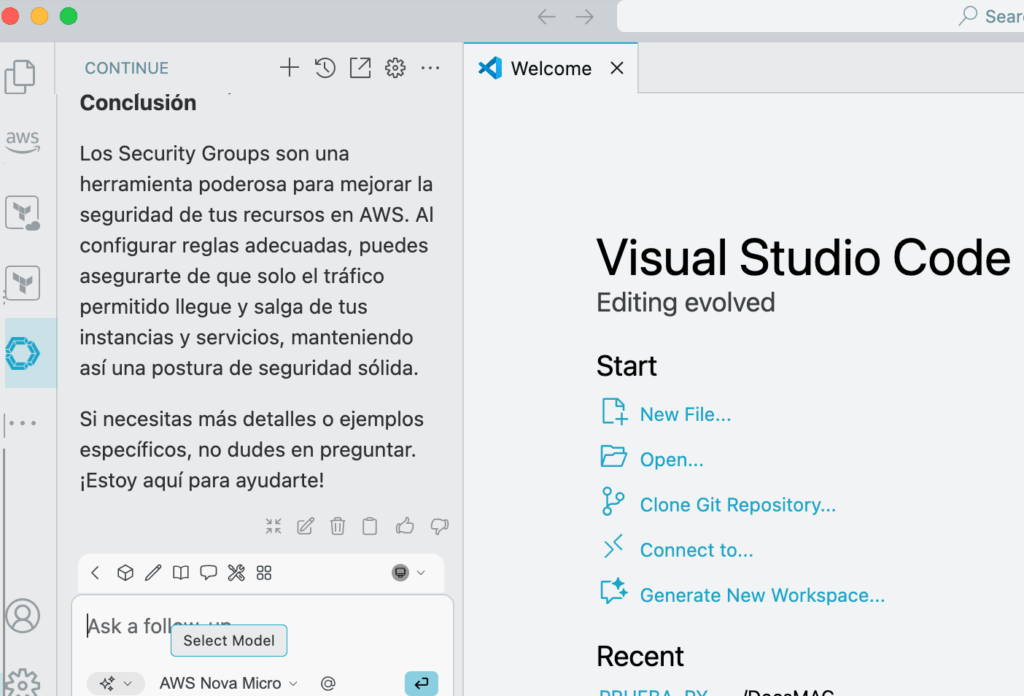Open the mode selector with the sparkle icon

(x=116, y=683)
